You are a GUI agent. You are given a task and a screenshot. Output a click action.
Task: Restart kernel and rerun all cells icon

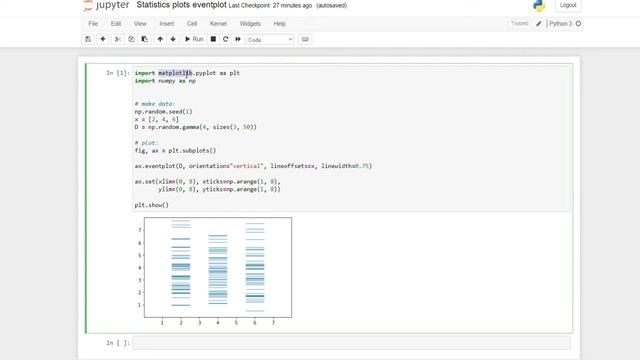[x=238, y=39]
